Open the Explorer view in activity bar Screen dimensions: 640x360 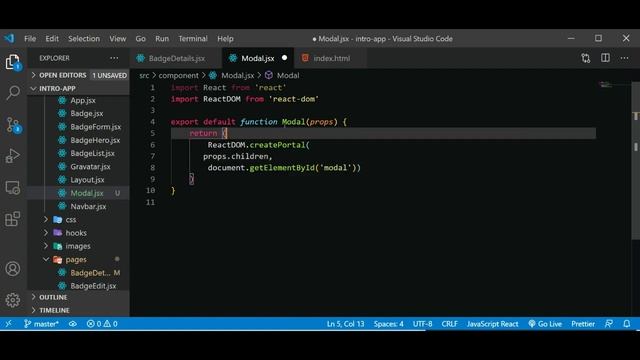tap(13, 62)
